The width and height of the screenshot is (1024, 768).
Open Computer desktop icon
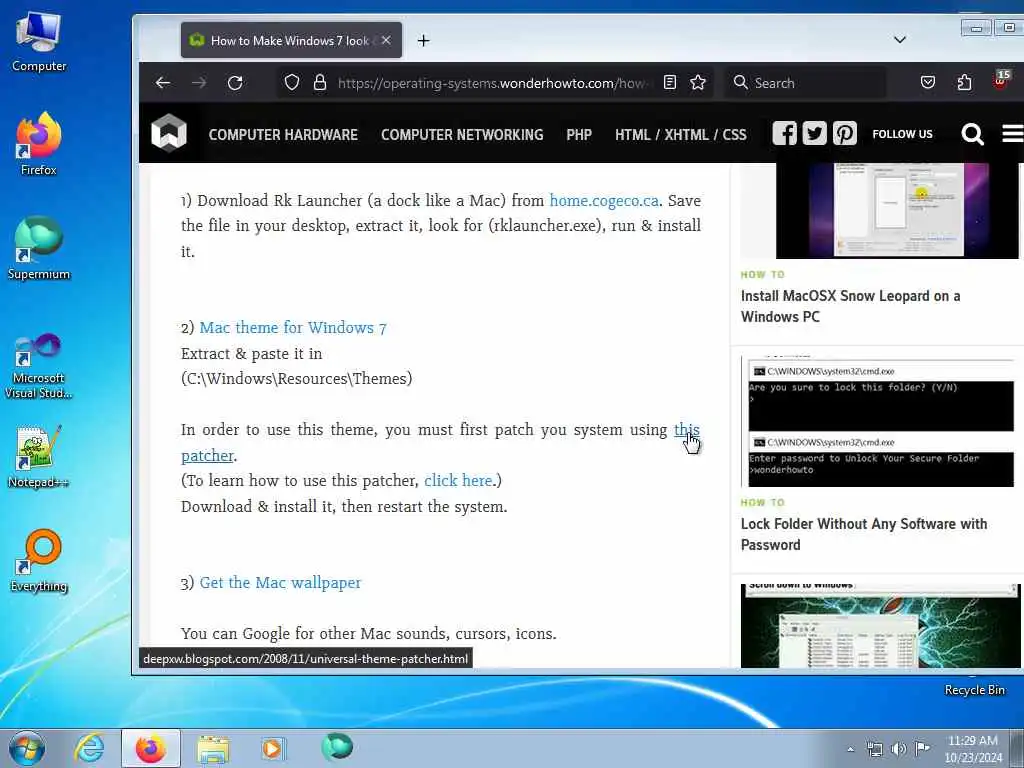(39, 42)
